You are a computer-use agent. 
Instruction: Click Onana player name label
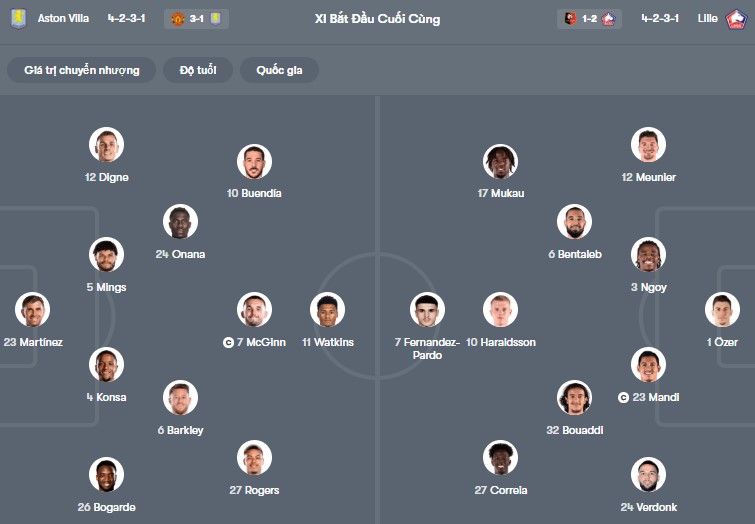tap(180, 254)
